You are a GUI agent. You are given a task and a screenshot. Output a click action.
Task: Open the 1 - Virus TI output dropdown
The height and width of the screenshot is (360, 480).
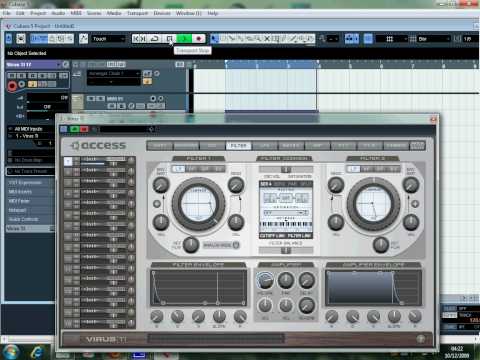pos(31,136)
